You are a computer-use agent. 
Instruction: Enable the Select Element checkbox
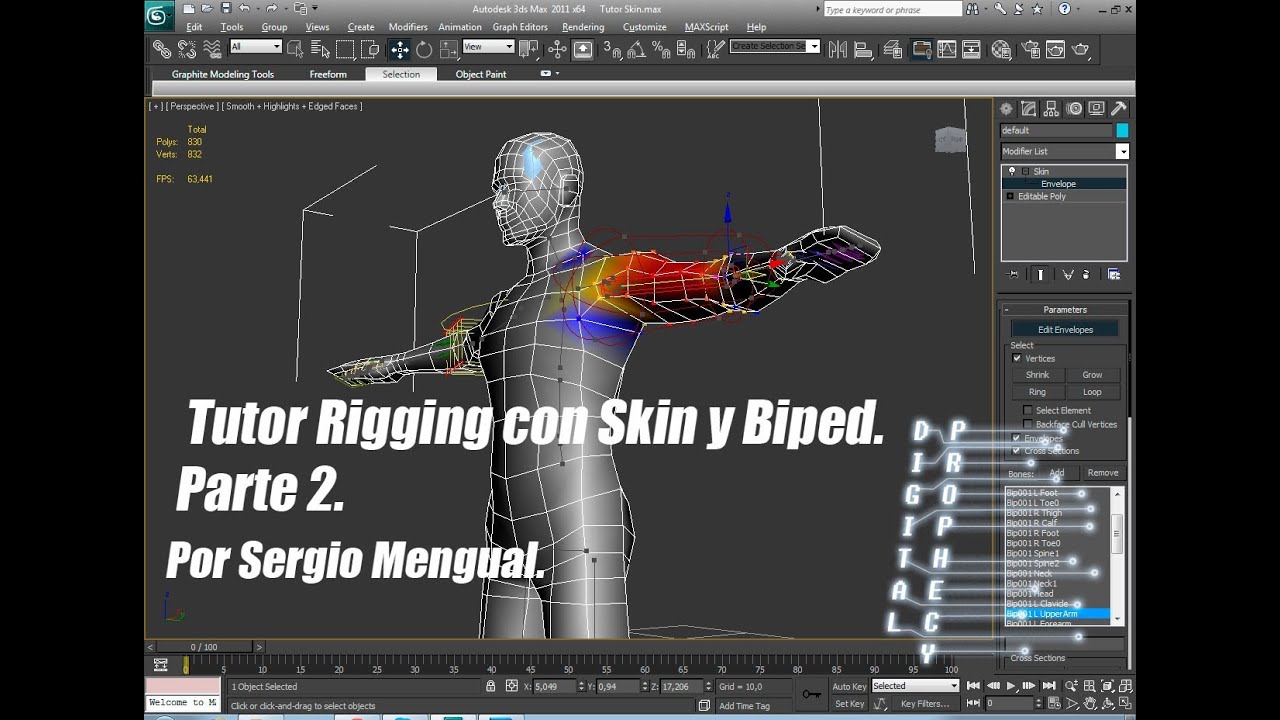[1027, 410]
